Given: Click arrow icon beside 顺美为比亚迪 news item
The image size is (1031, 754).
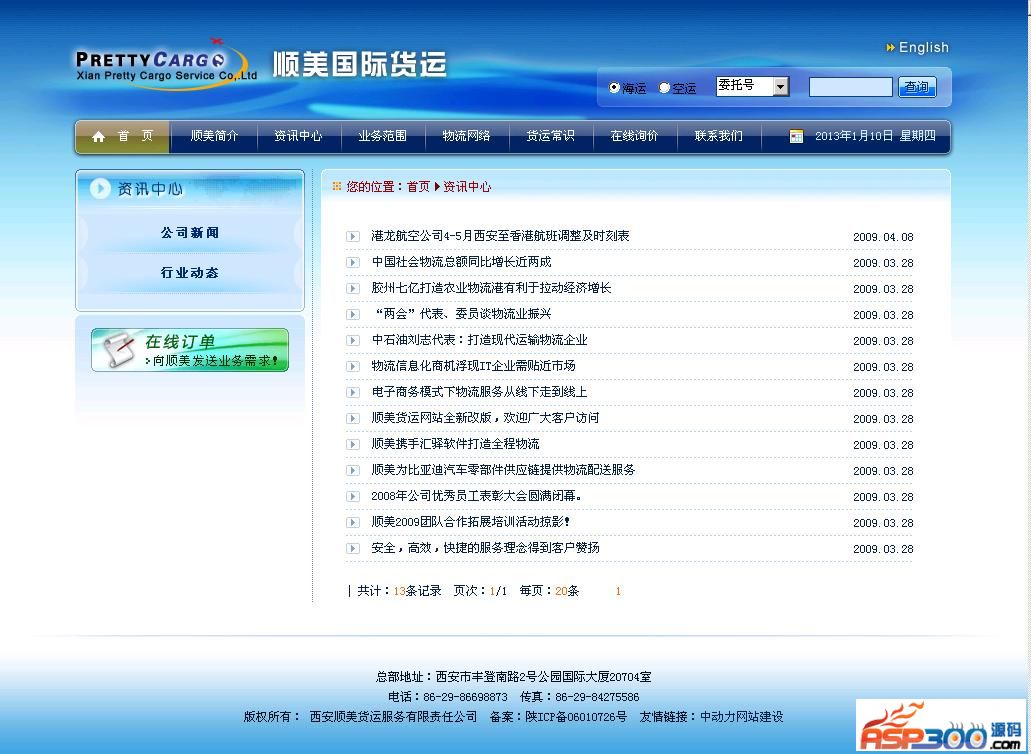Looking at the screenshot, I should (x=353, y=471).
